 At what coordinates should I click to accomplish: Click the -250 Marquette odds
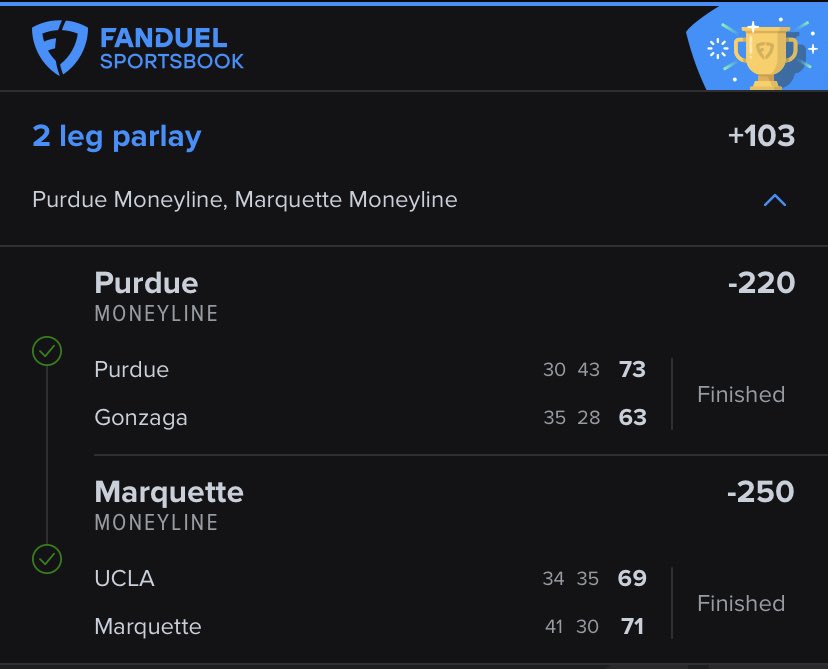(760, 492)
